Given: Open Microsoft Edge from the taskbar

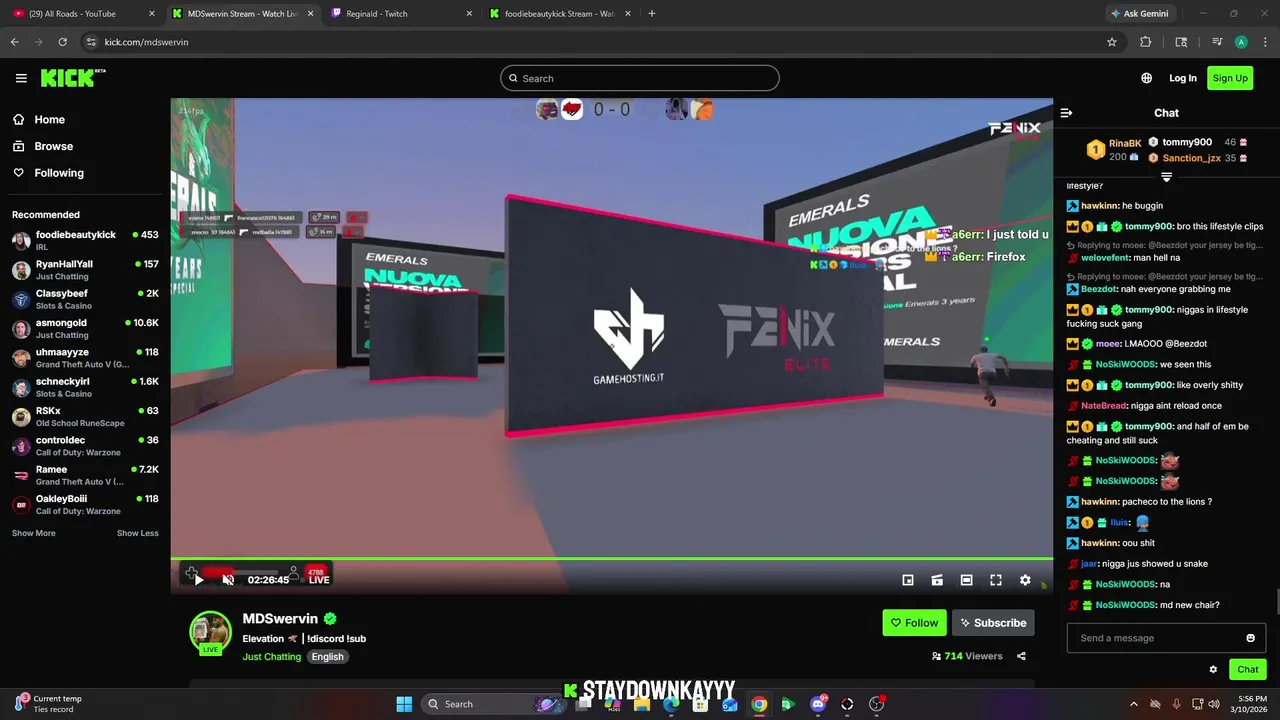Looking at the screenshot, I should coord(671,704).
